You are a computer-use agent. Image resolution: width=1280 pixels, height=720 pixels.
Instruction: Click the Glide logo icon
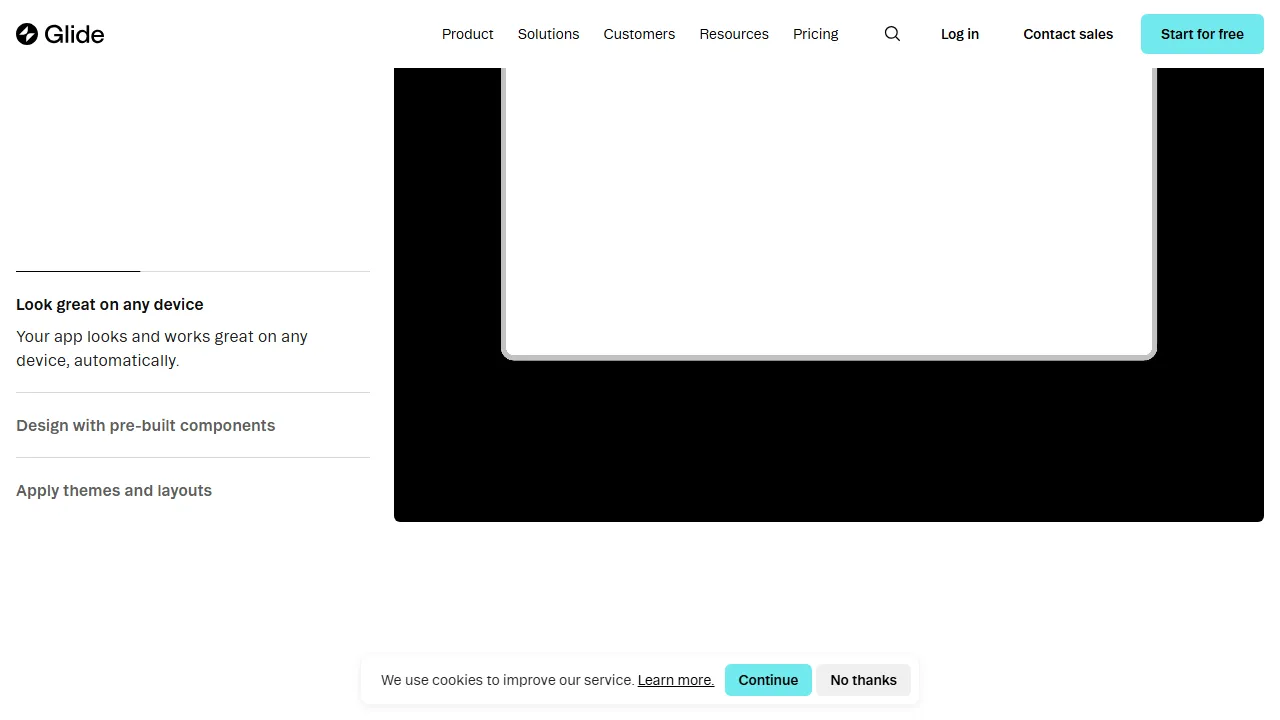click(27, 33)
